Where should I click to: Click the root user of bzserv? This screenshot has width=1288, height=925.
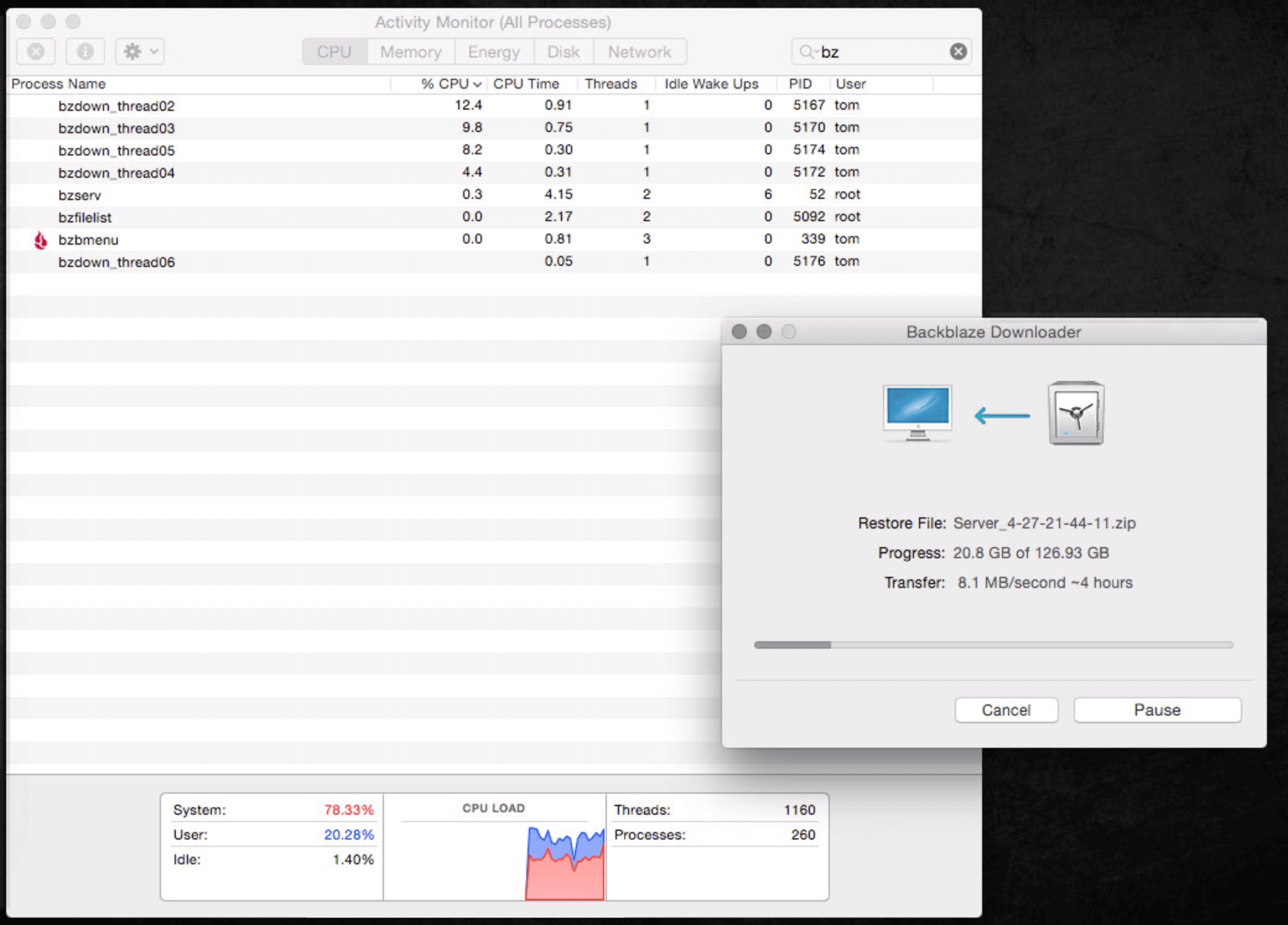pos(847,195)
